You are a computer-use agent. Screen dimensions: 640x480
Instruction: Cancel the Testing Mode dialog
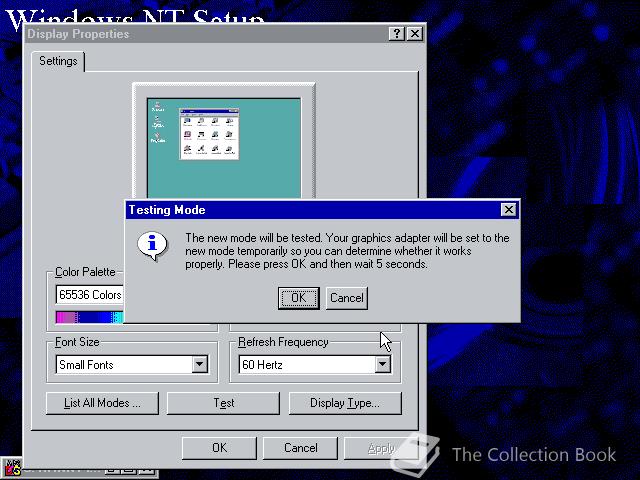click(x=347, y=298)
